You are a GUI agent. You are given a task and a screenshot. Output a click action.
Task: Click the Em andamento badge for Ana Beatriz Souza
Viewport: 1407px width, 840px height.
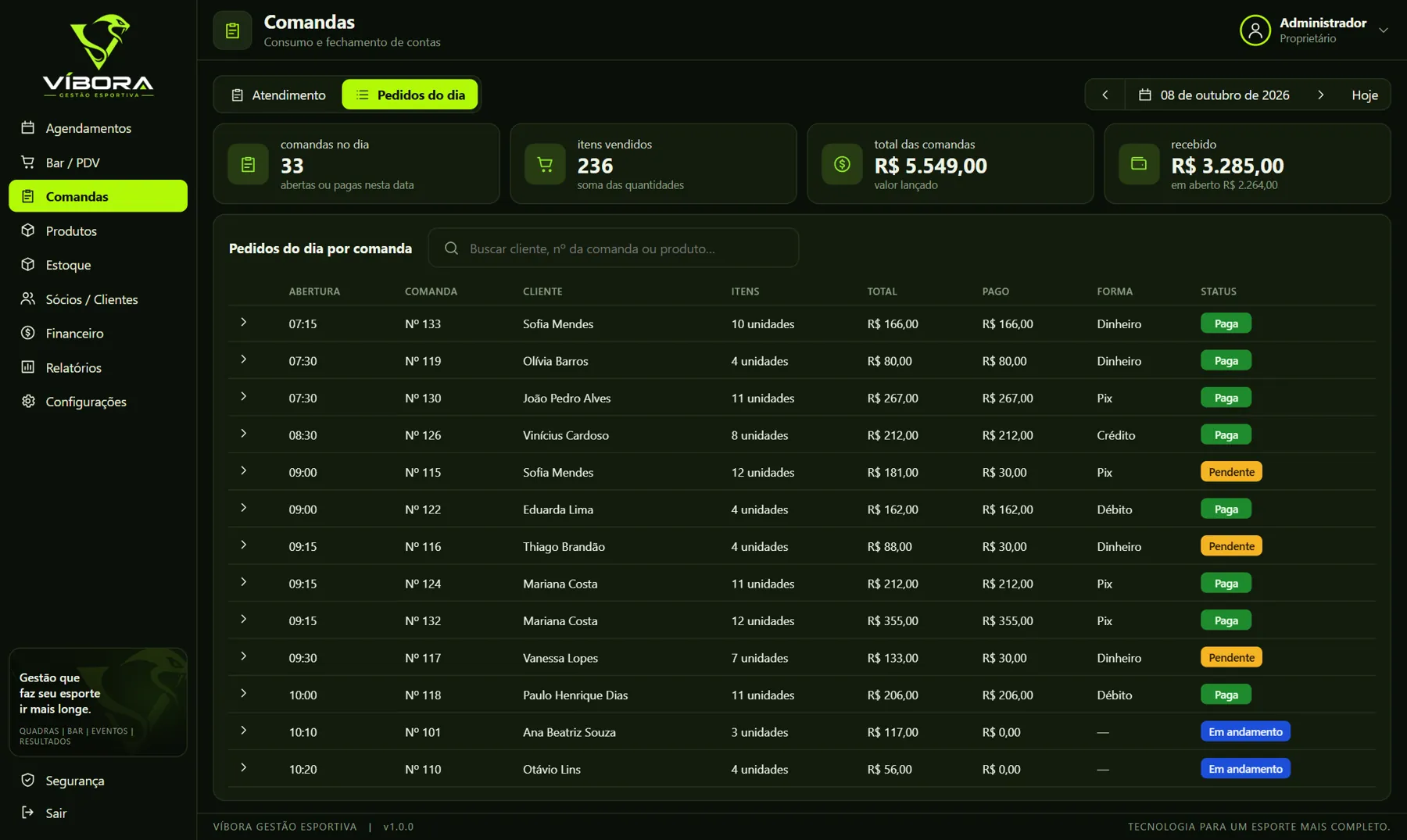(1245, 731)
